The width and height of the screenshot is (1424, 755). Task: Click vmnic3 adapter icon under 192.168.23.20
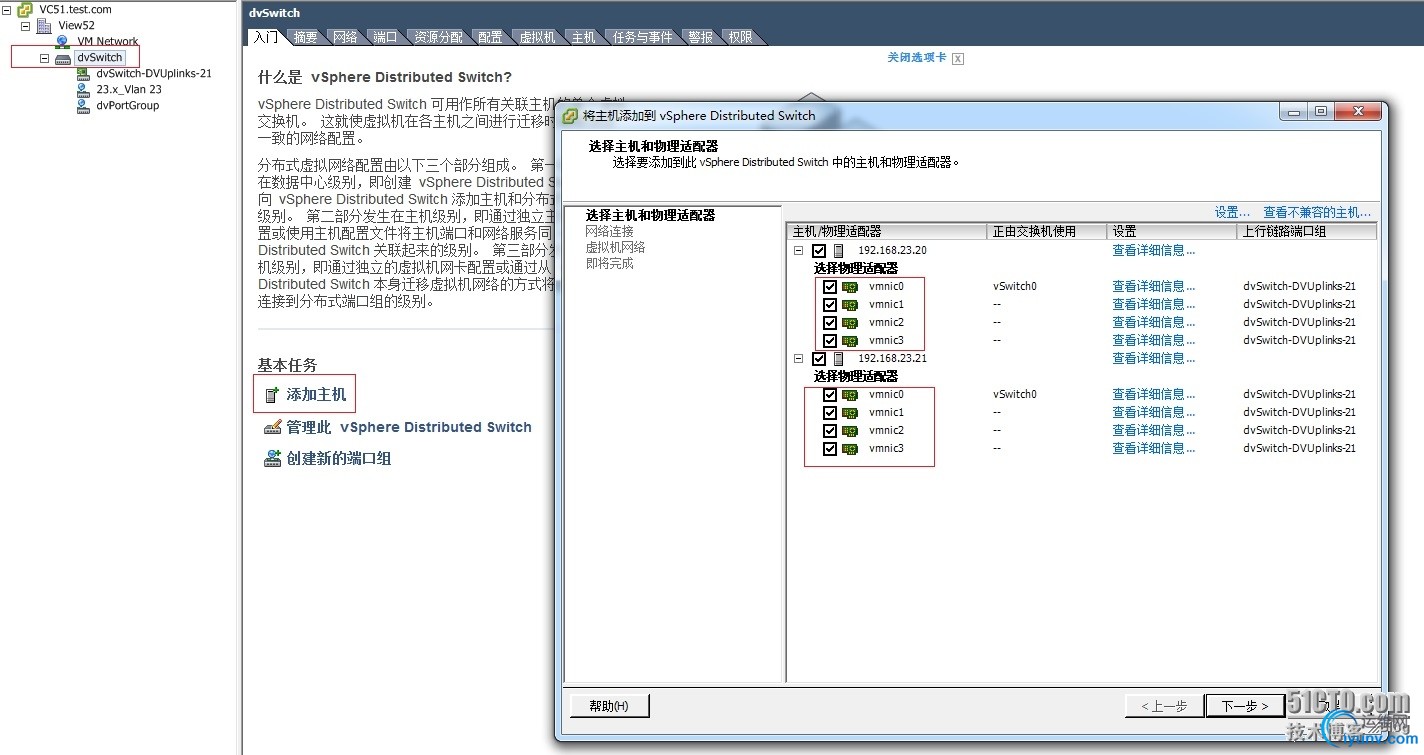pyautogui.click(x=850, y=340)
